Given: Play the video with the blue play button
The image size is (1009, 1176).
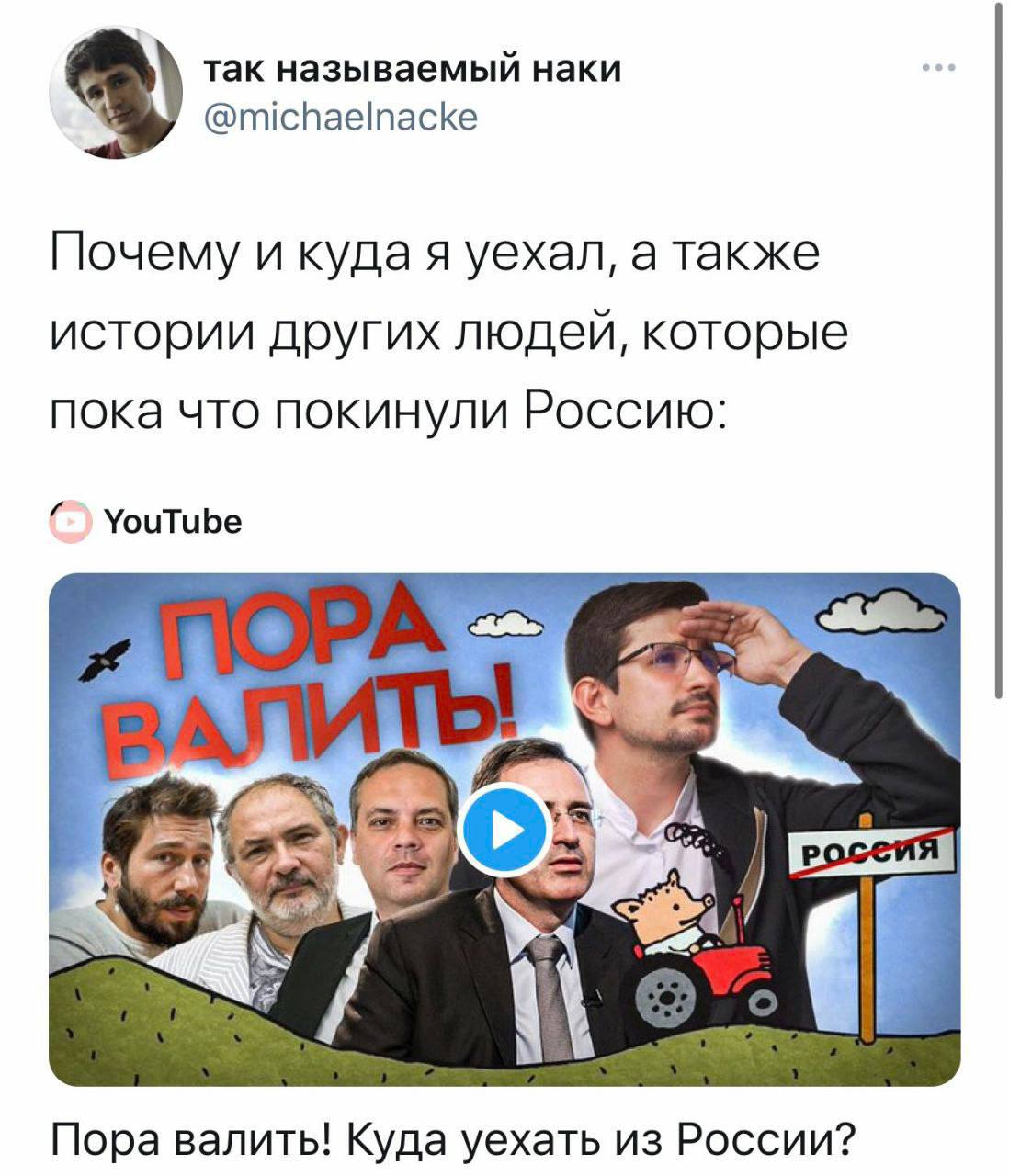Looking at the screenshot, I should click(x=504, y=831).
